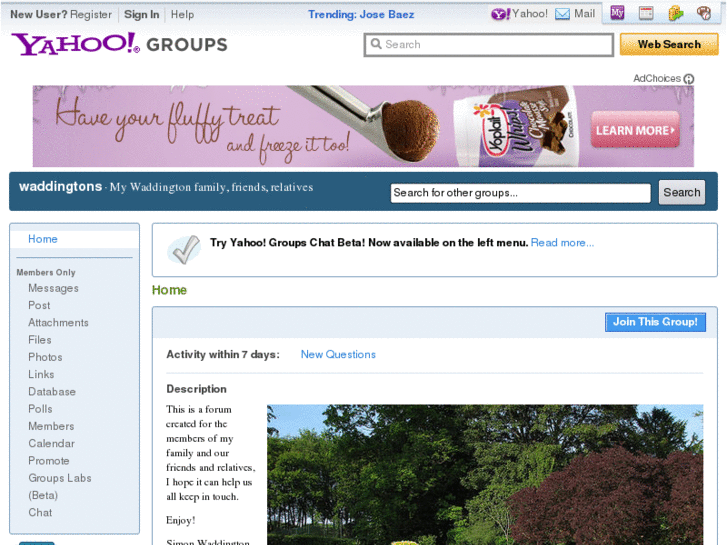Select Home in the left menu
Viewport: 727px width, 545px height.
[43, 239]
